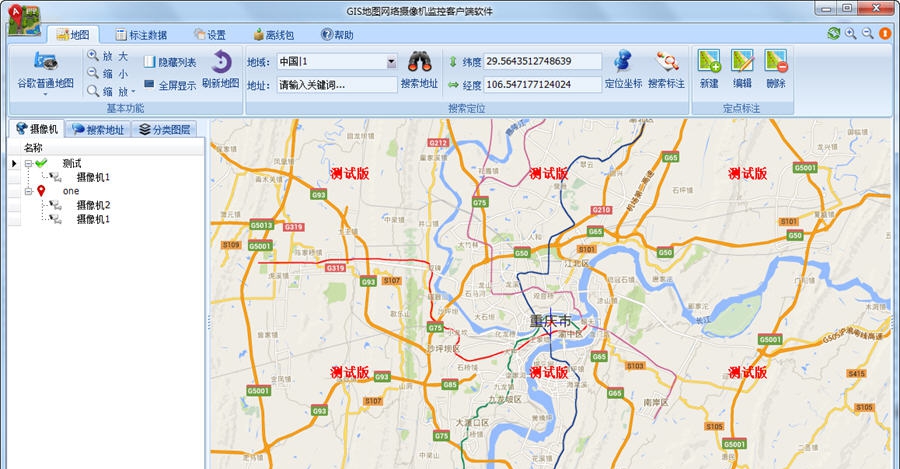Select the 搜索地址 side panel tab
The image size is (900, 469).
98,130
